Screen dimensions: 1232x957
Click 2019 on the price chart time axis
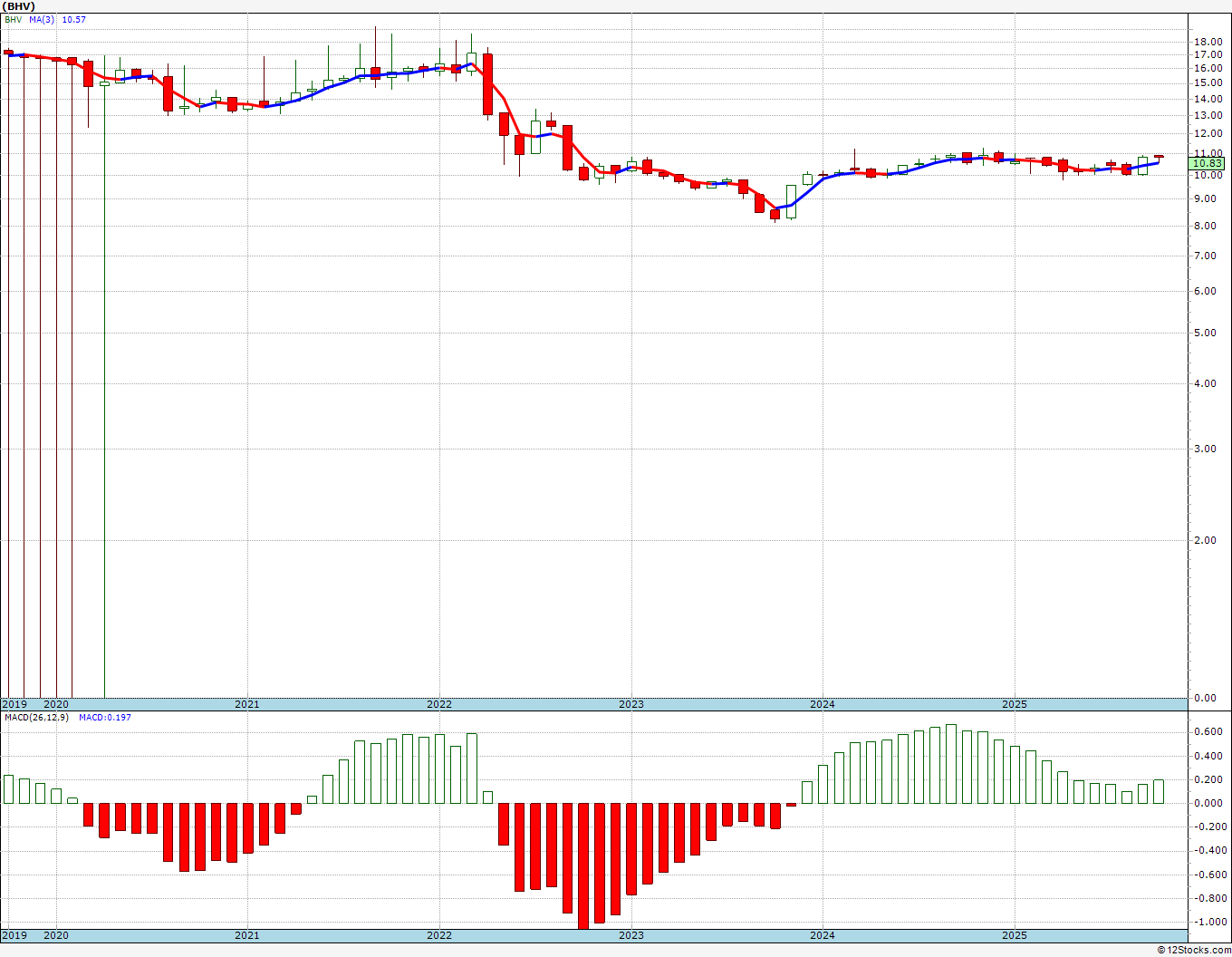14,704
